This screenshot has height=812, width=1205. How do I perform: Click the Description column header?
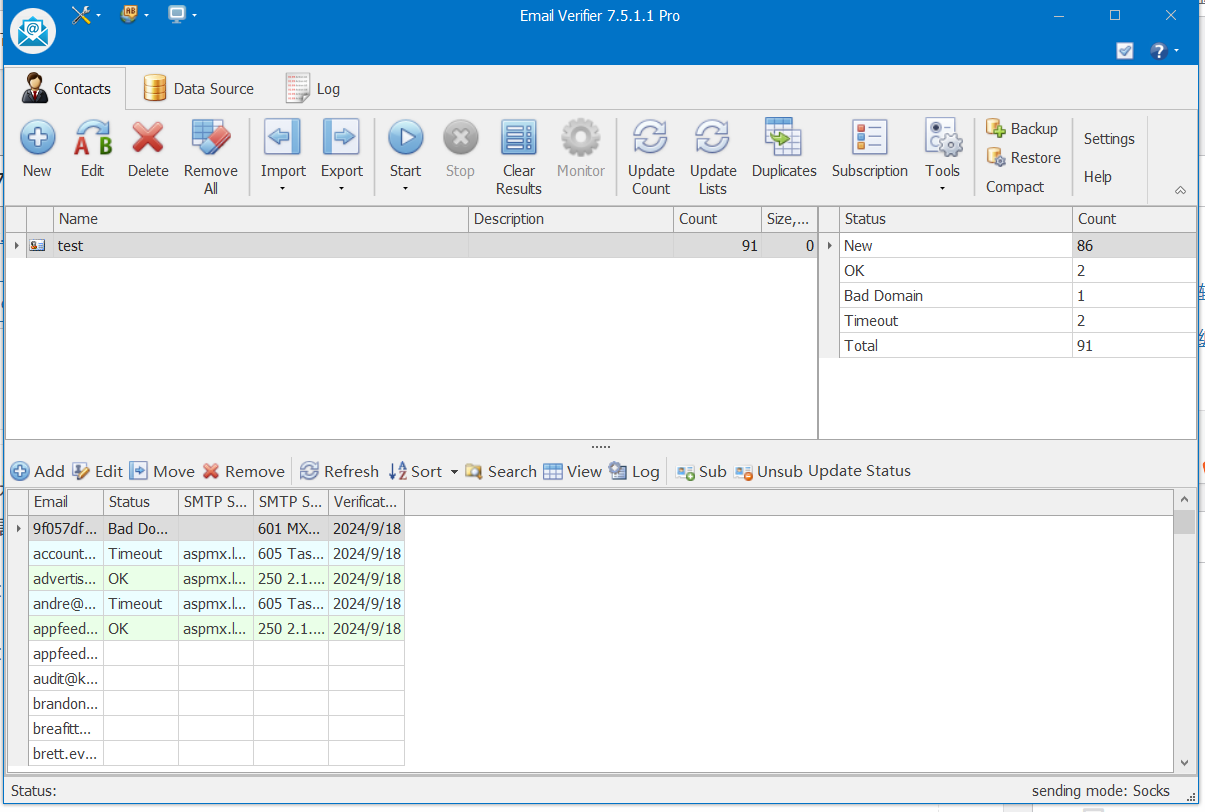pyautogui.click(x=571, y=219)
